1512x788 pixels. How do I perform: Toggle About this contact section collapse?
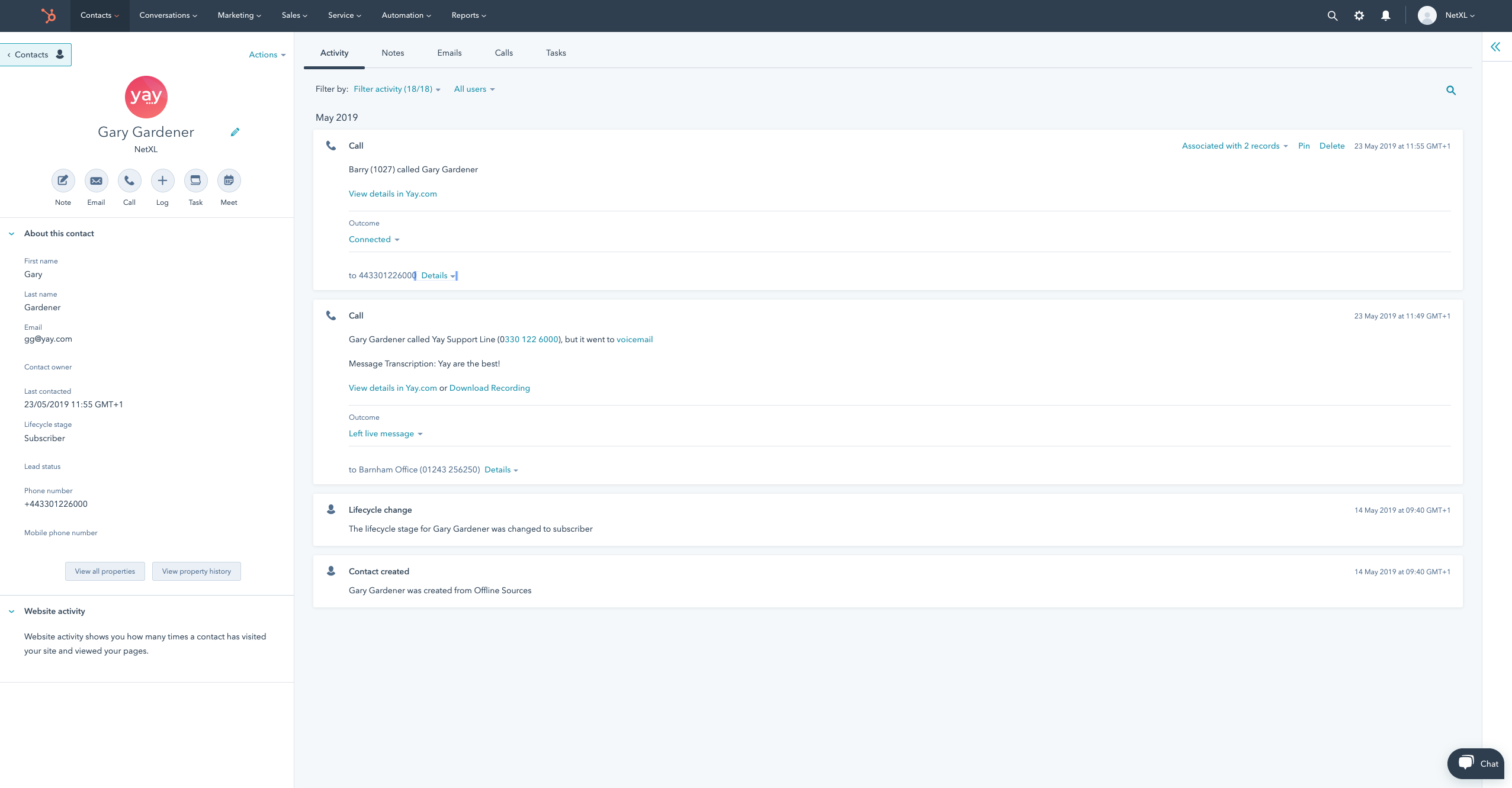pos(11,233)
